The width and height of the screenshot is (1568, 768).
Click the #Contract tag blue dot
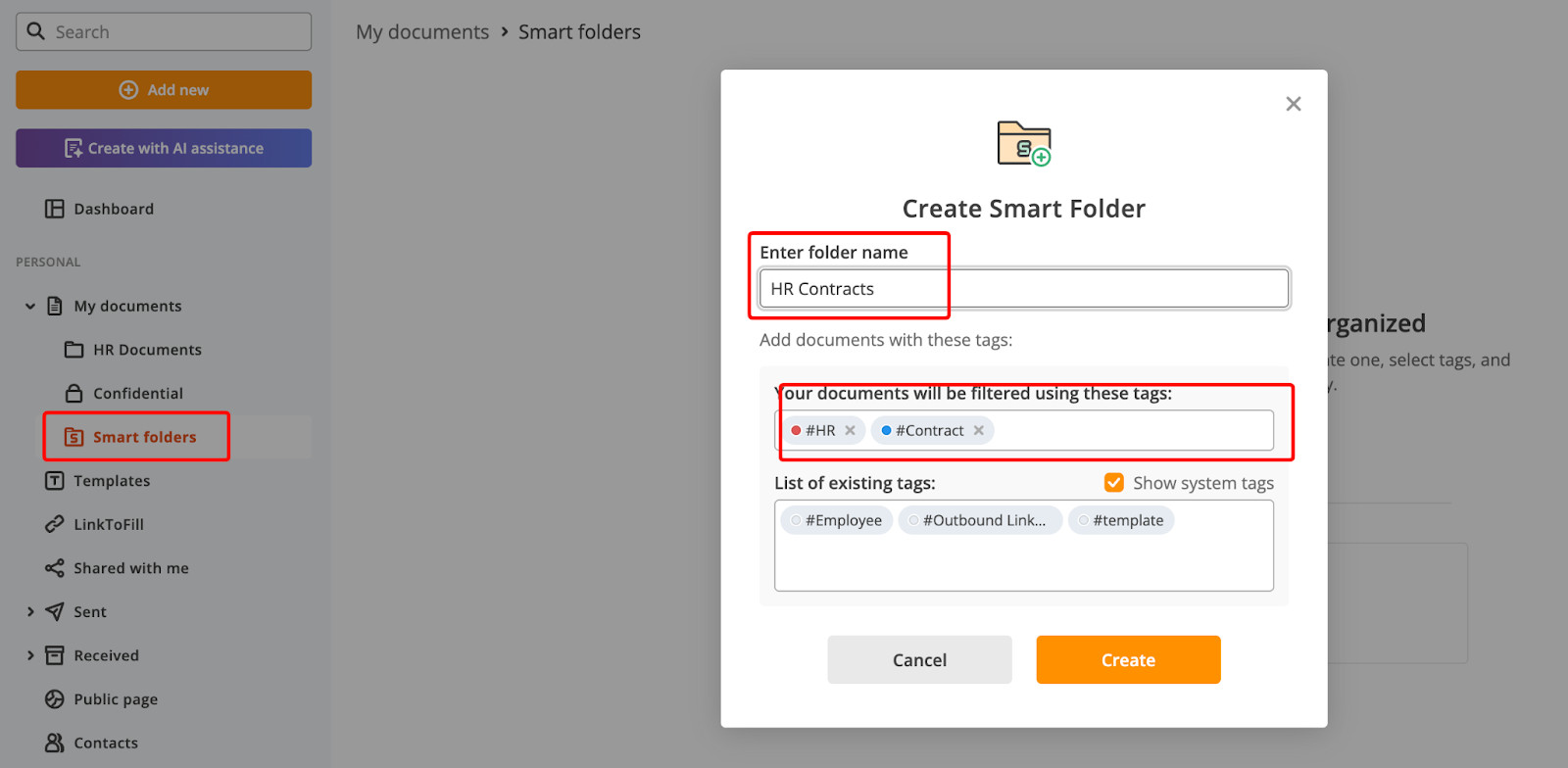pos(886,430)
